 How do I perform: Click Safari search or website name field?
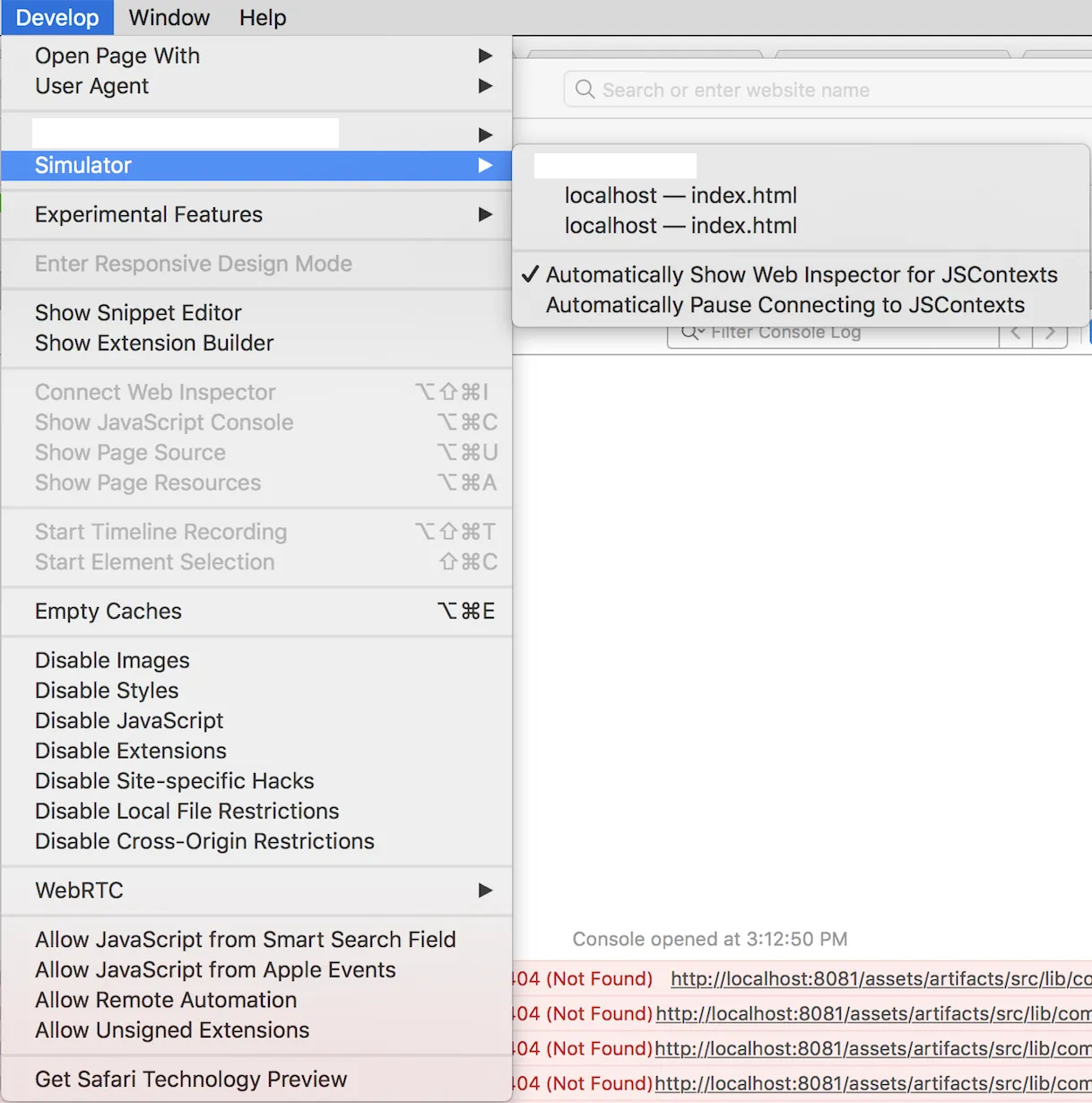(x=828, y=90)
